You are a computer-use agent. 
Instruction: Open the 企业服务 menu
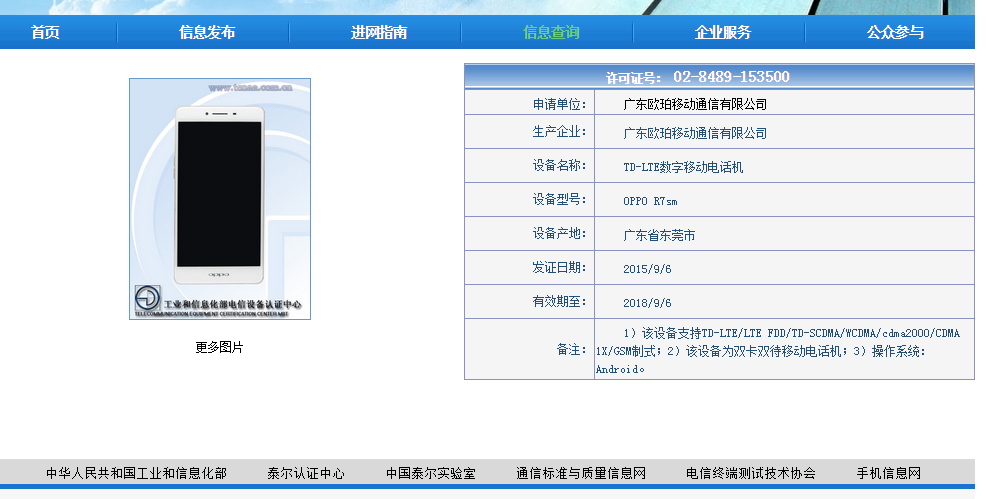pos(723,32)
